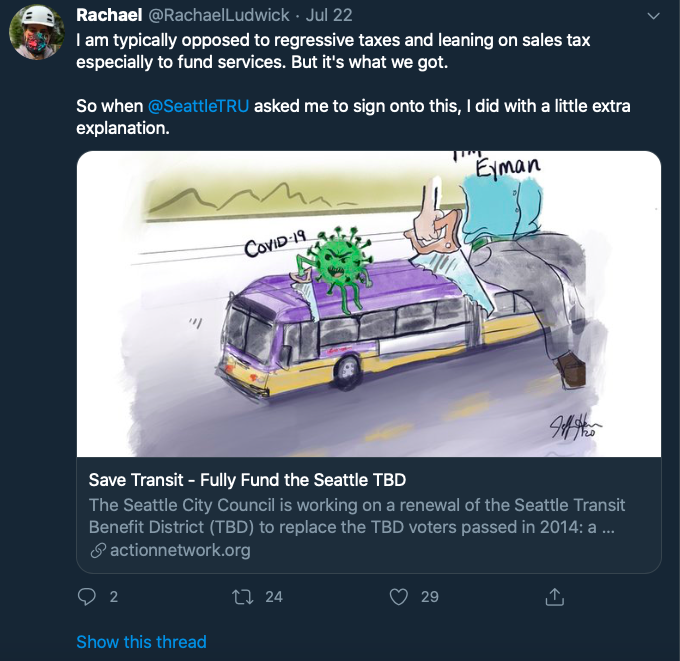Image resolution: width=680 pixels, height=661 pixels.
Task: Click the like count of 29
Action: (x=429, y=597)
